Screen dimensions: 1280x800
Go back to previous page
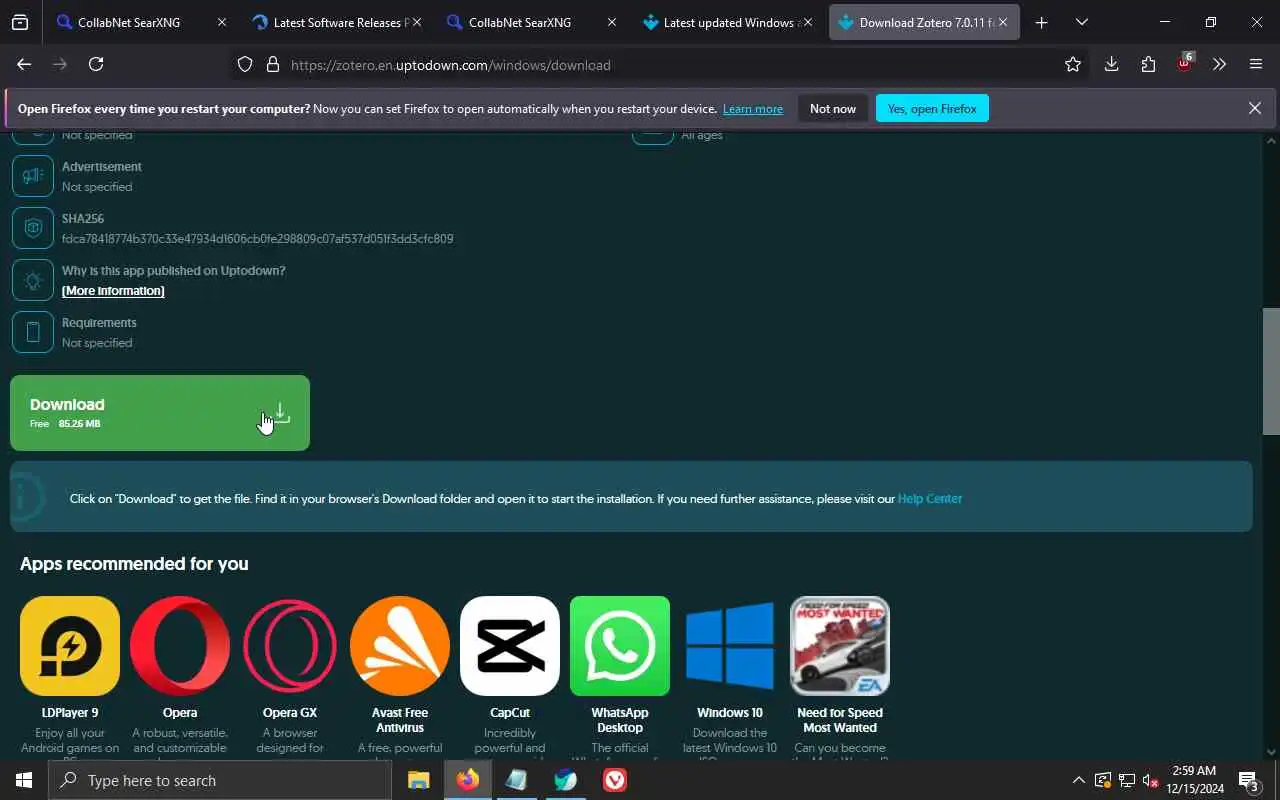pos(24,64)
